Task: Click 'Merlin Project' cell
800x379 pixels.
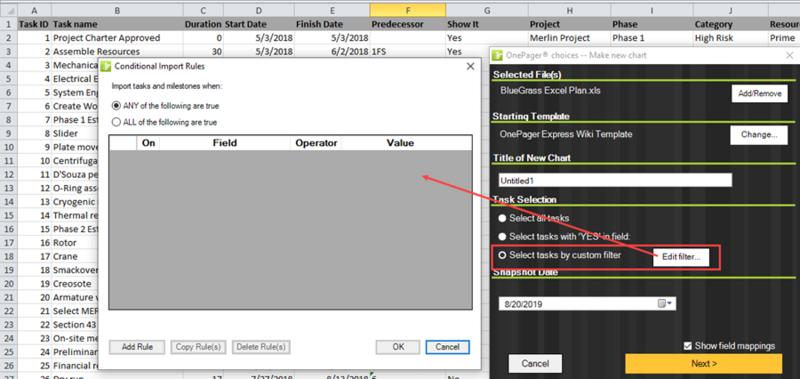Action: tap(569, 38)
